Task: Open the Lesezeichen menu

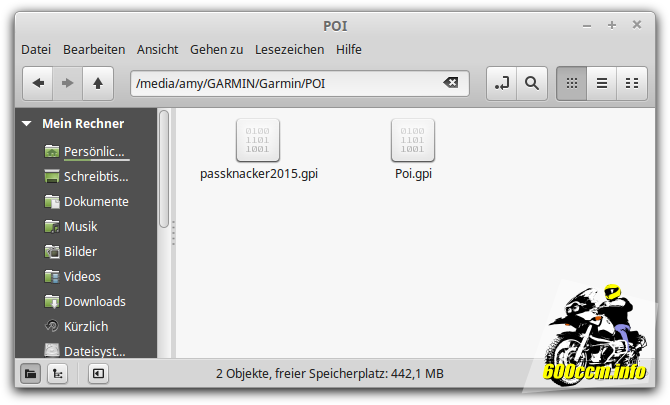Action: 289,49
